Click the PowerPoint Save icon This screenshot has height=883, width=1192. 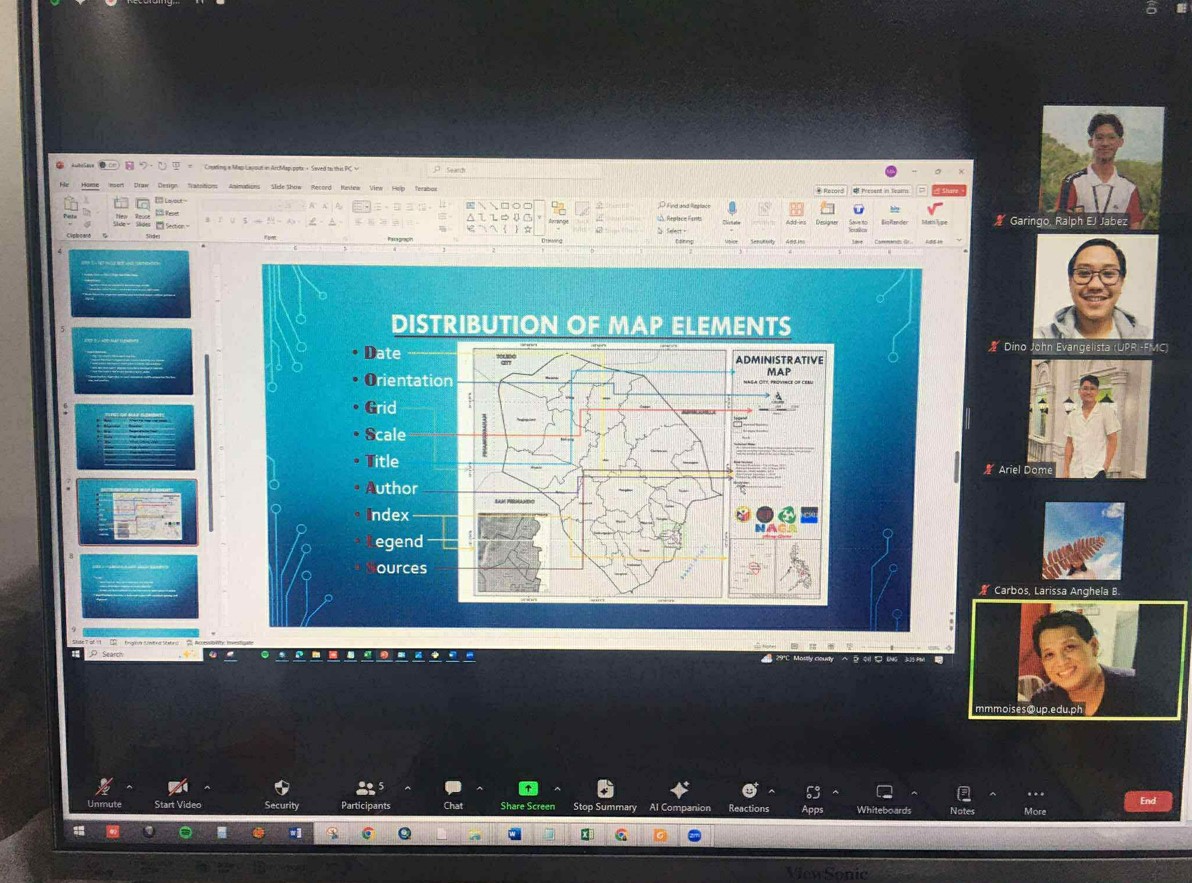(x=130, y=165)
